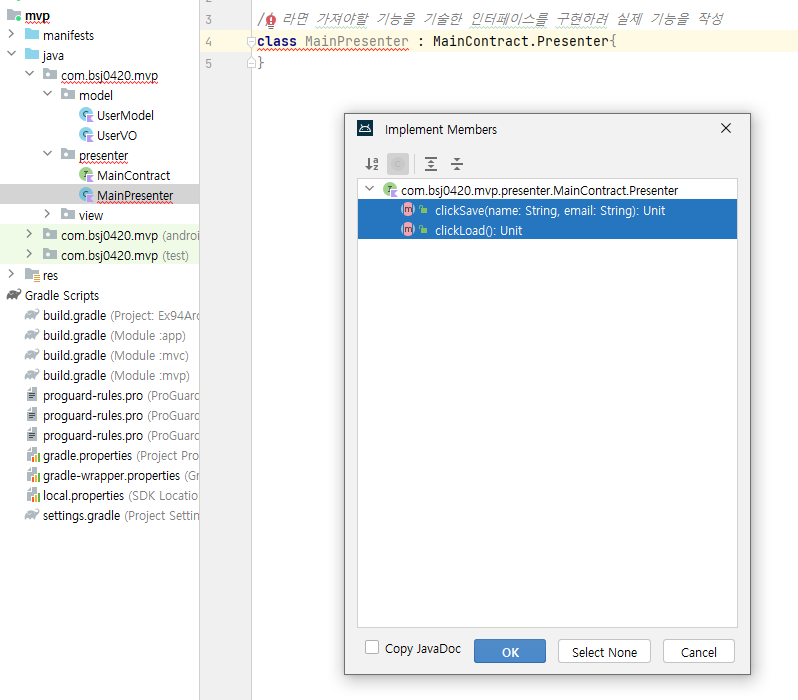The width and height of the screenshot is (798, 700).
Task: Click the sort alphabetically icon in dialog
Action: coord(372,164)
